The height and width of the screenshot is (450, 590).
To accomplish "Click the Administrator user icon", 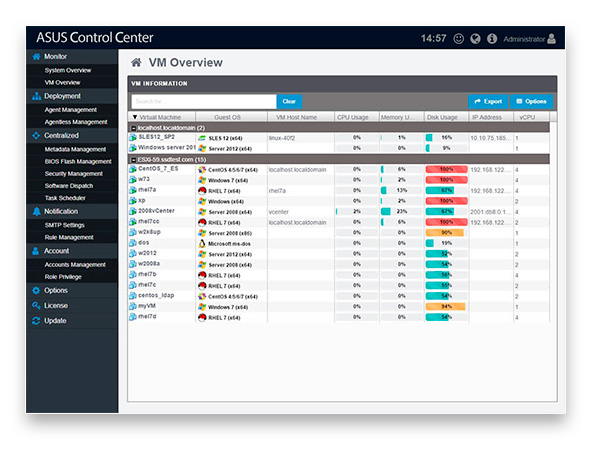I will 551,39.
